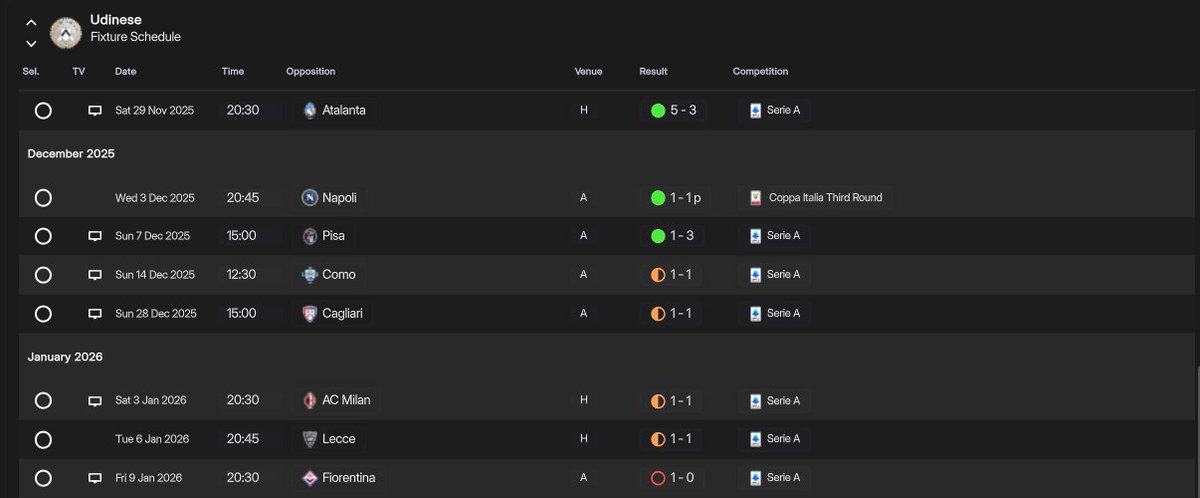Image resolution: width=1200 pixels, height=498 pixels.
Task: Go to previous team with up chevron
Action: click(x=31, y=22)
